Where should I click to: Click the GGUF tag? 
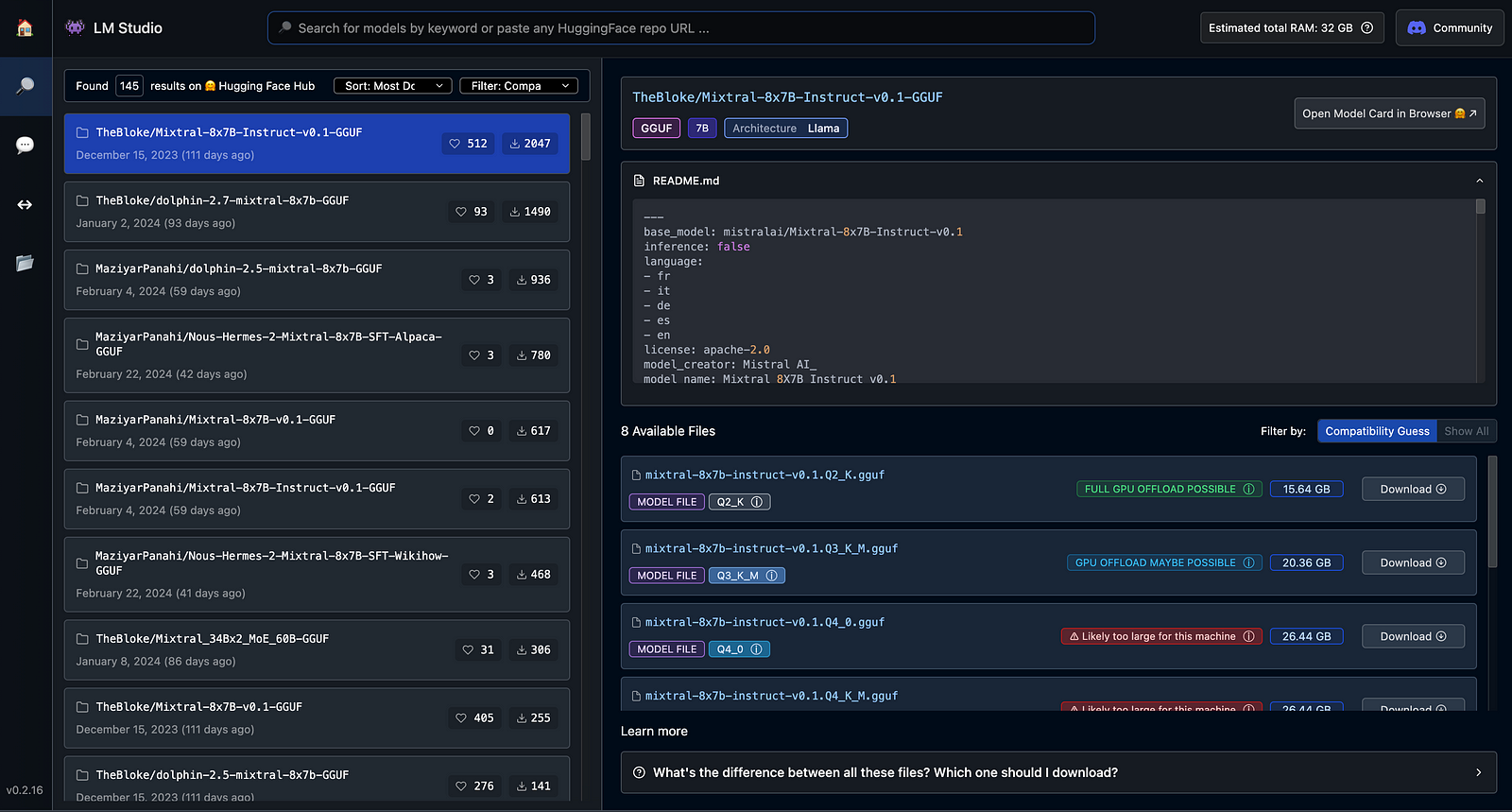pos(656,129)
